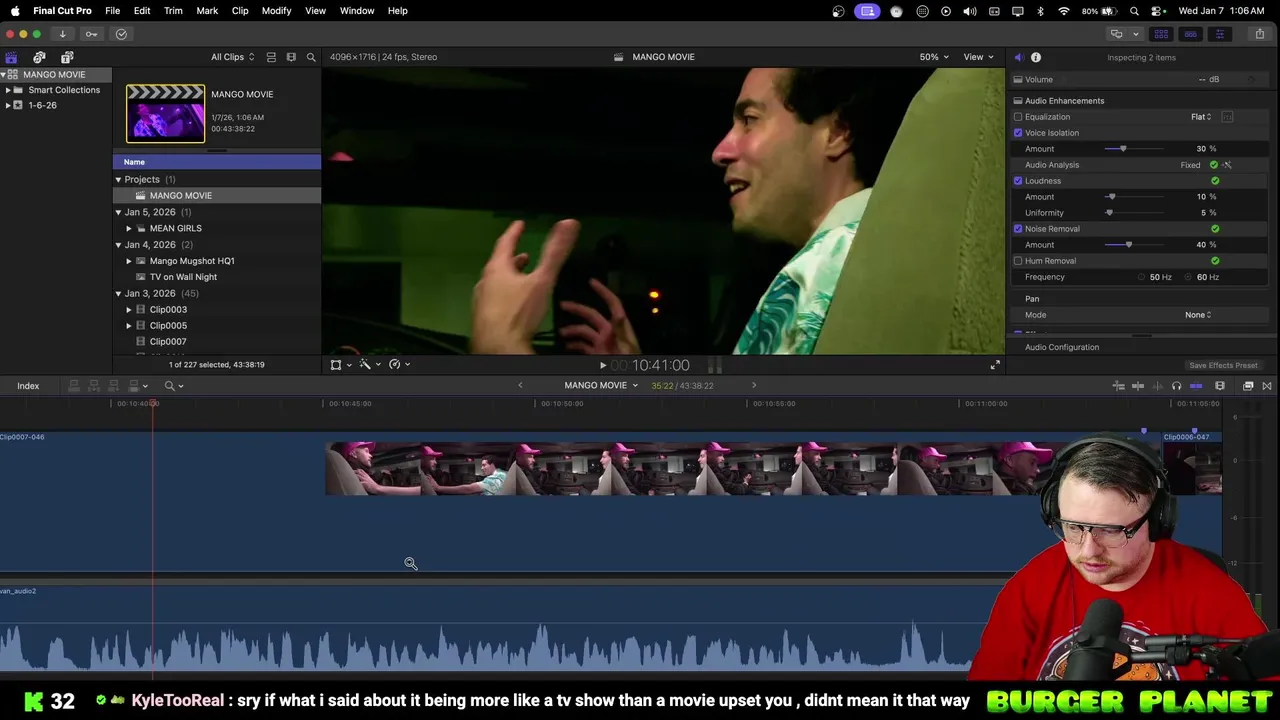Image resolution: width=1280 pixels, height=720 pixels.
Task: Expand the MEAN GIRLS event item
Action: tap(129, 228)
